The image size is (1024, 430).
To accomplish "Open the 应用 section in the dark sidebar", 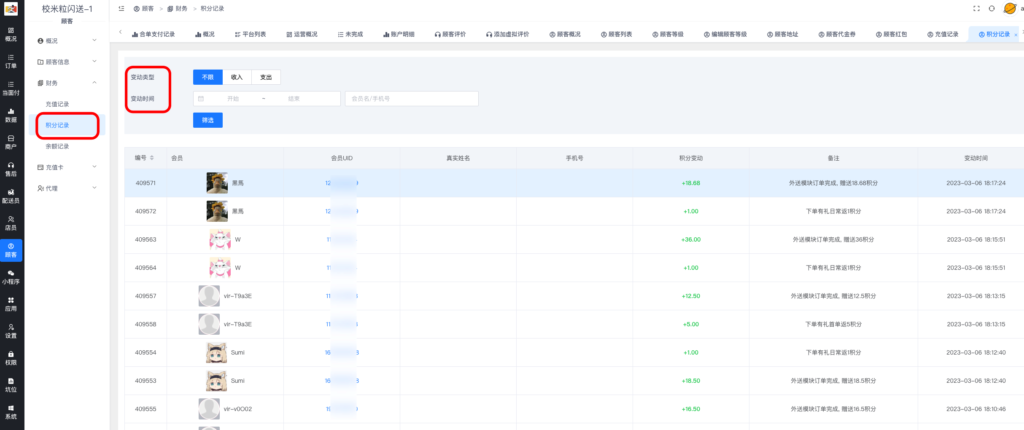I will click(x=11, y=304).
